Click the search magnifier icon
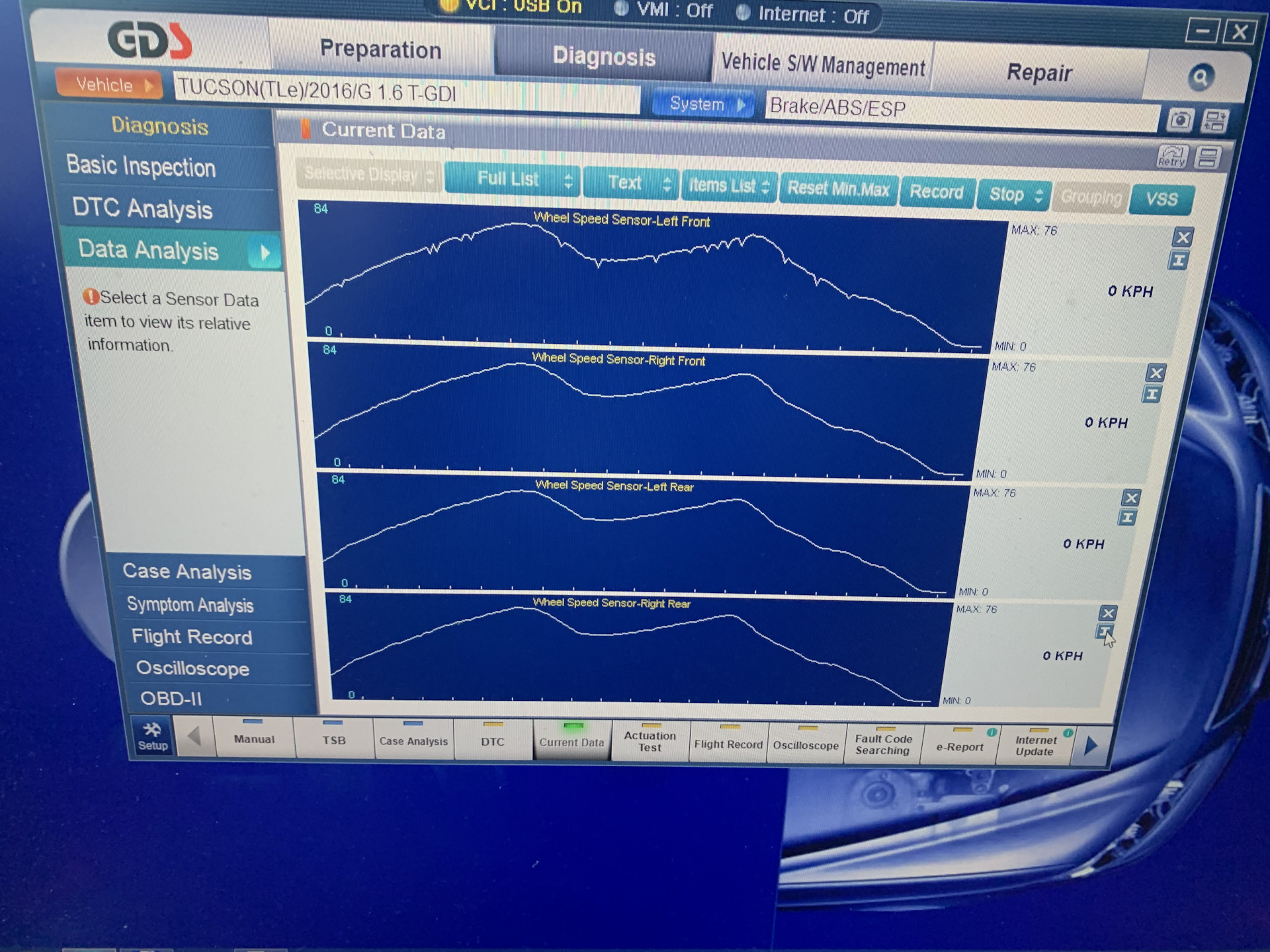 pos(1200,78)
